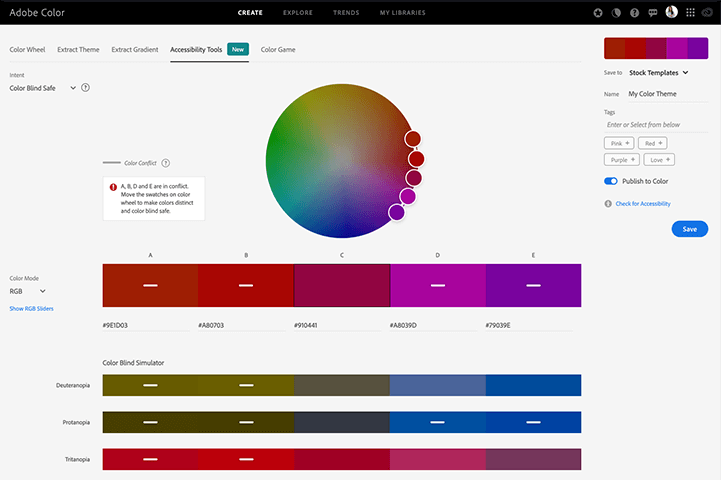Screen dimensions: 721x480
Task: Click the Deuteranopia label
Action: pos(73,385)
